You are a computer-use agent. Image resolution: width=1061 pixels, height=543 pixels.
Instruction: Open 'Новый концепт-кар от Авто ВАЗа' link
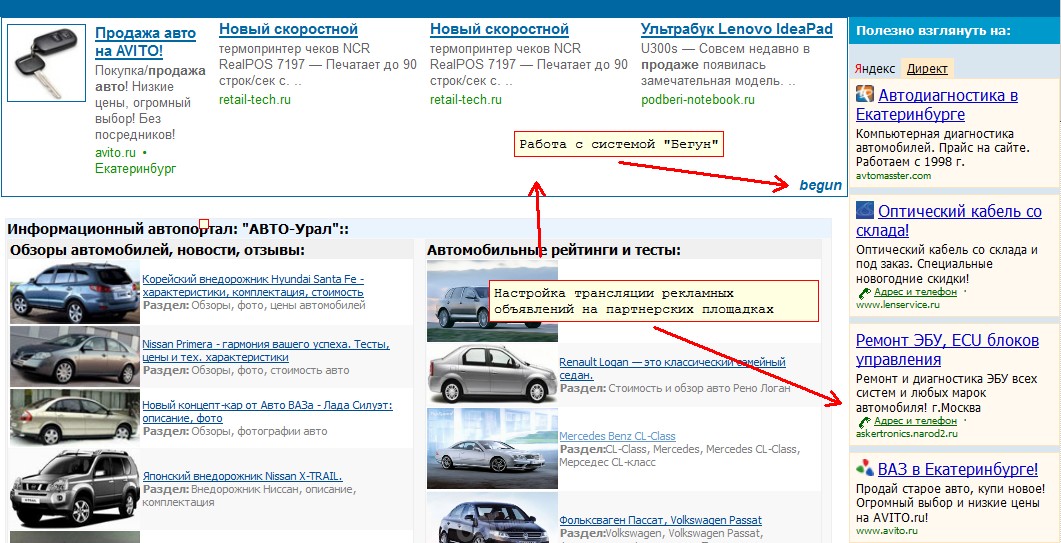click(267, 412)
